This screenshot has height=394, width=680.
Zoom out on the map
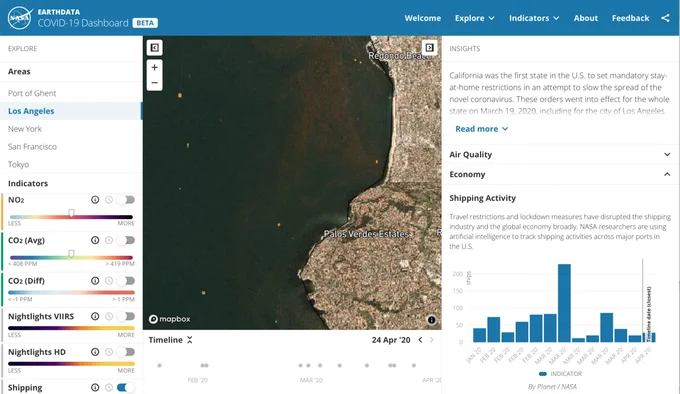tap(155, 82)
